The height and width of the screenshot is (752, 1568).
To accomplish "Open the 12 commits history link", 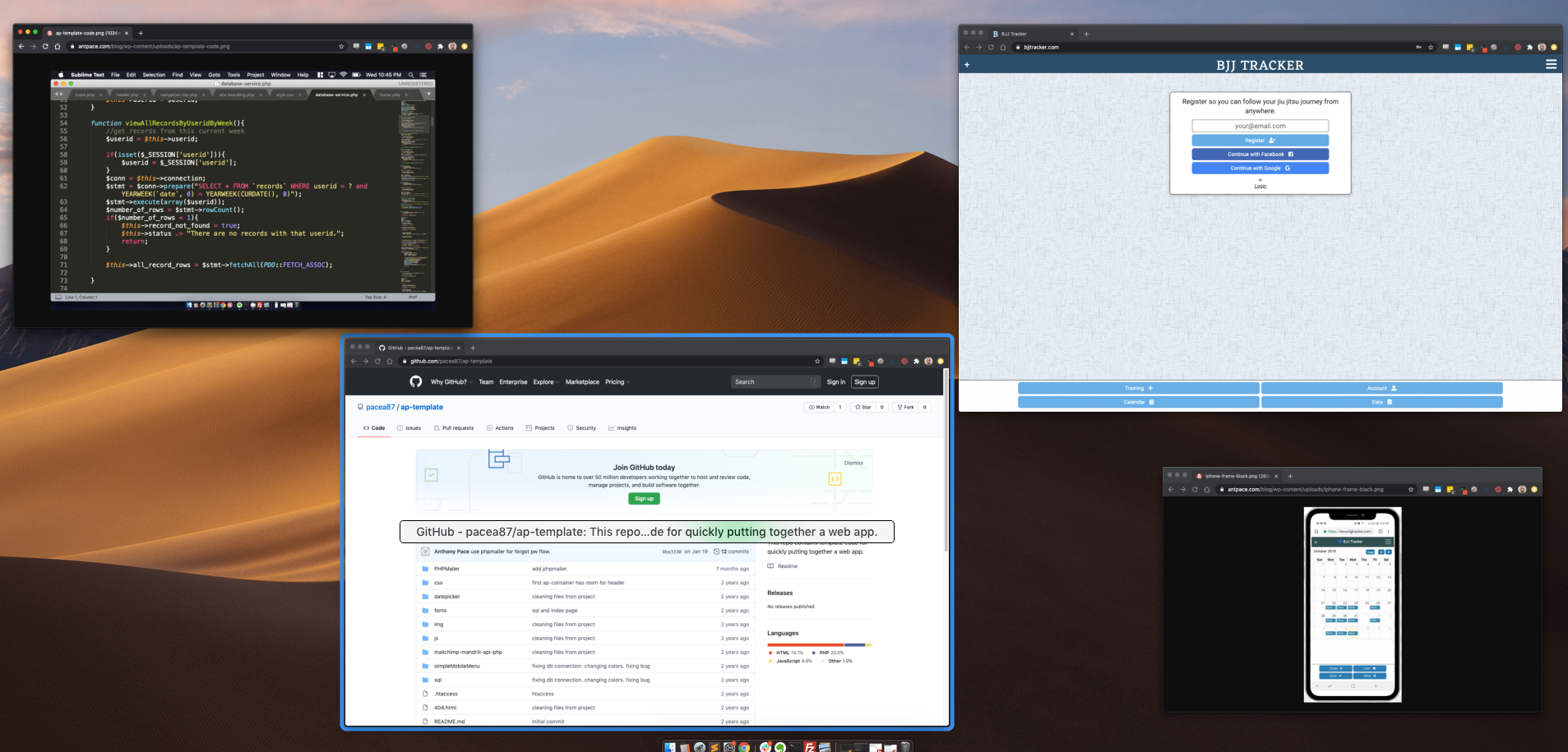I will (731, 551).
